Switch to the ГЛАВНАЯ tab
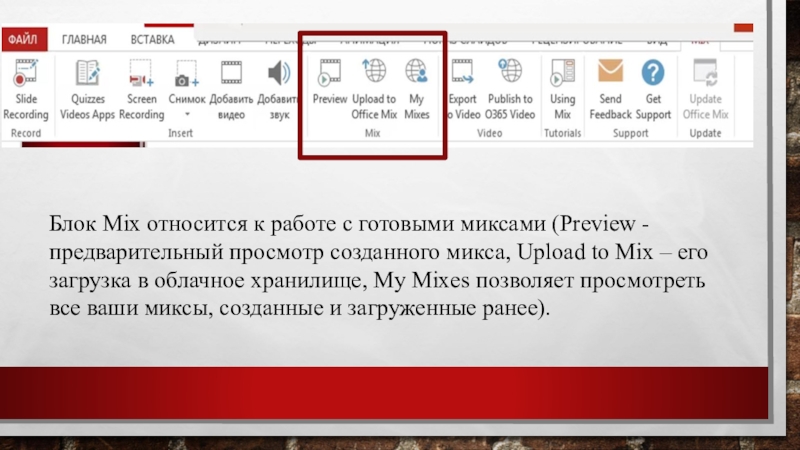Viewport: 800px width, 450px height. tap(85, 40)
